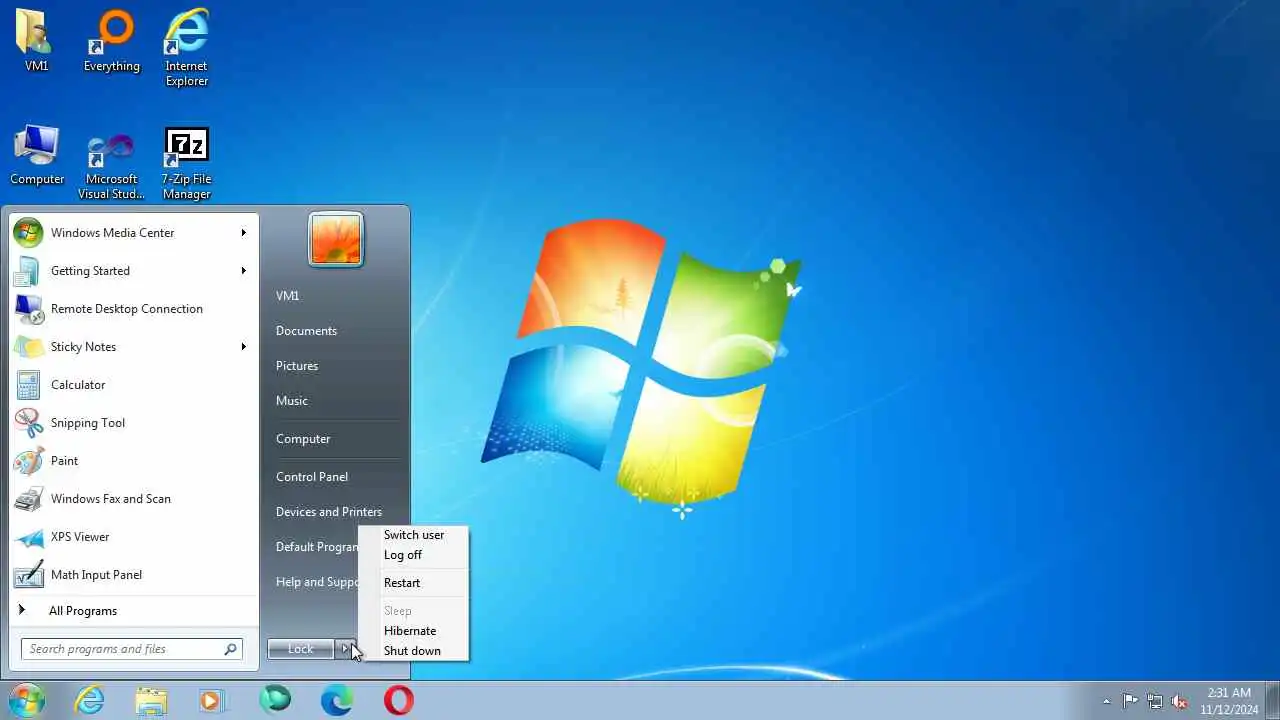The width and height of the screenshot is (1280, 720).
Task: Click the arrow next to Lock button
Action: click(x=346, y=649)
